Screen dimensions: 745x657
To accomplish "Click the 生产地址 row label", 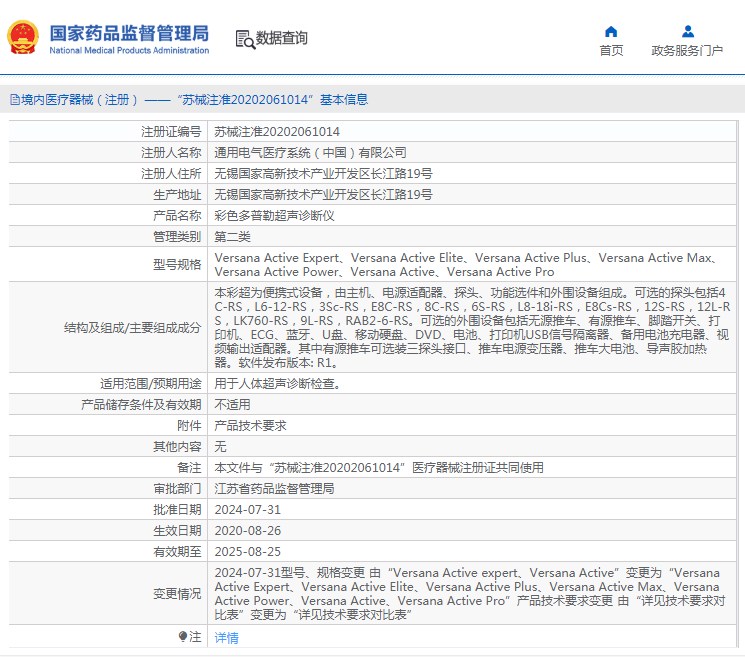I will [177, 194].
